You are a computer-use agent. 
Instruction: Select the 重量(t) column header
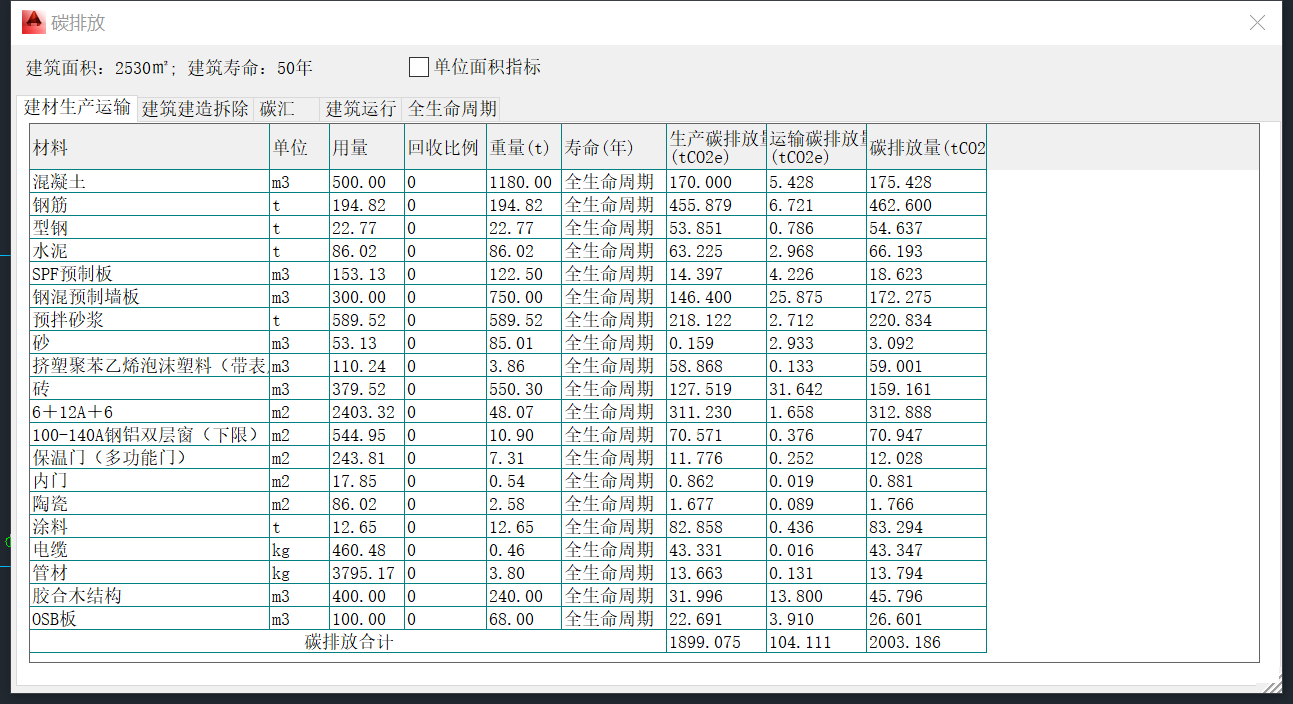pyautogui.click(x=523, y=147)
